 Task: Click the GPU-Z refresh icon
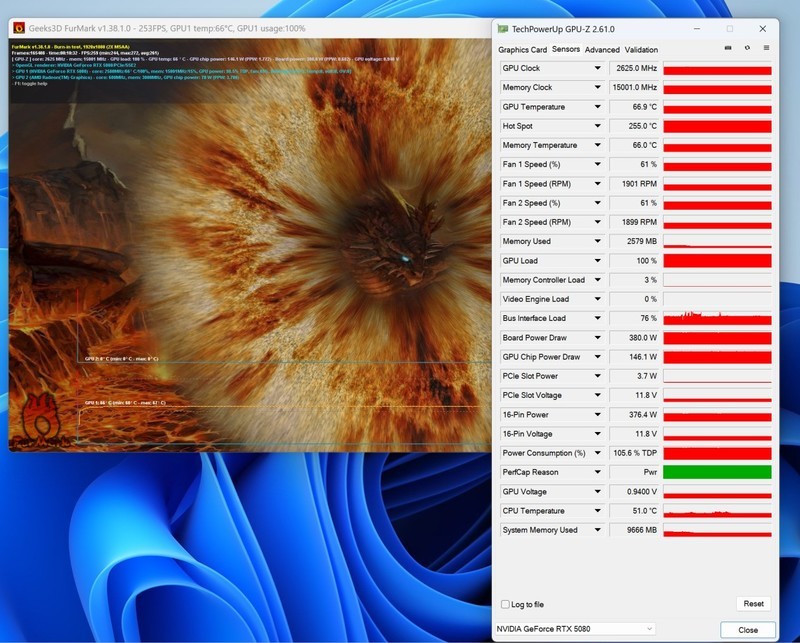[747, 48]
